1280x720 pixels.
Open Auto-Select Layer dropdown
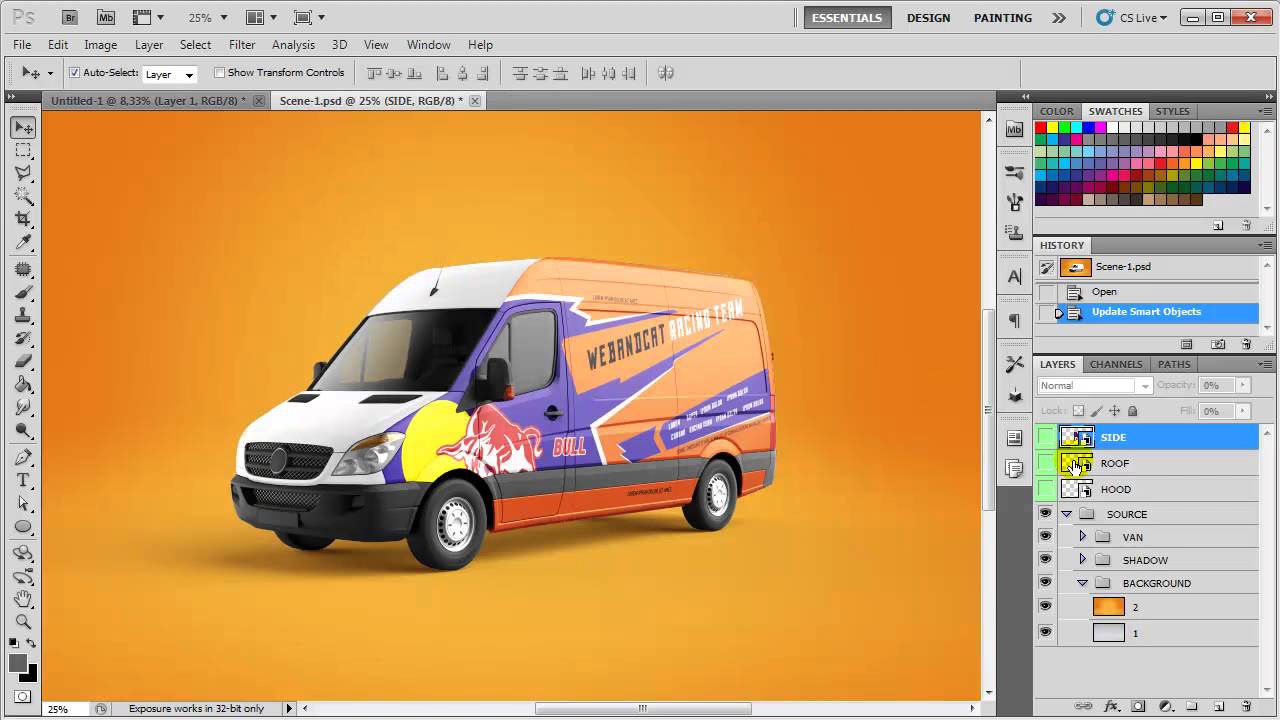(170, 74)
